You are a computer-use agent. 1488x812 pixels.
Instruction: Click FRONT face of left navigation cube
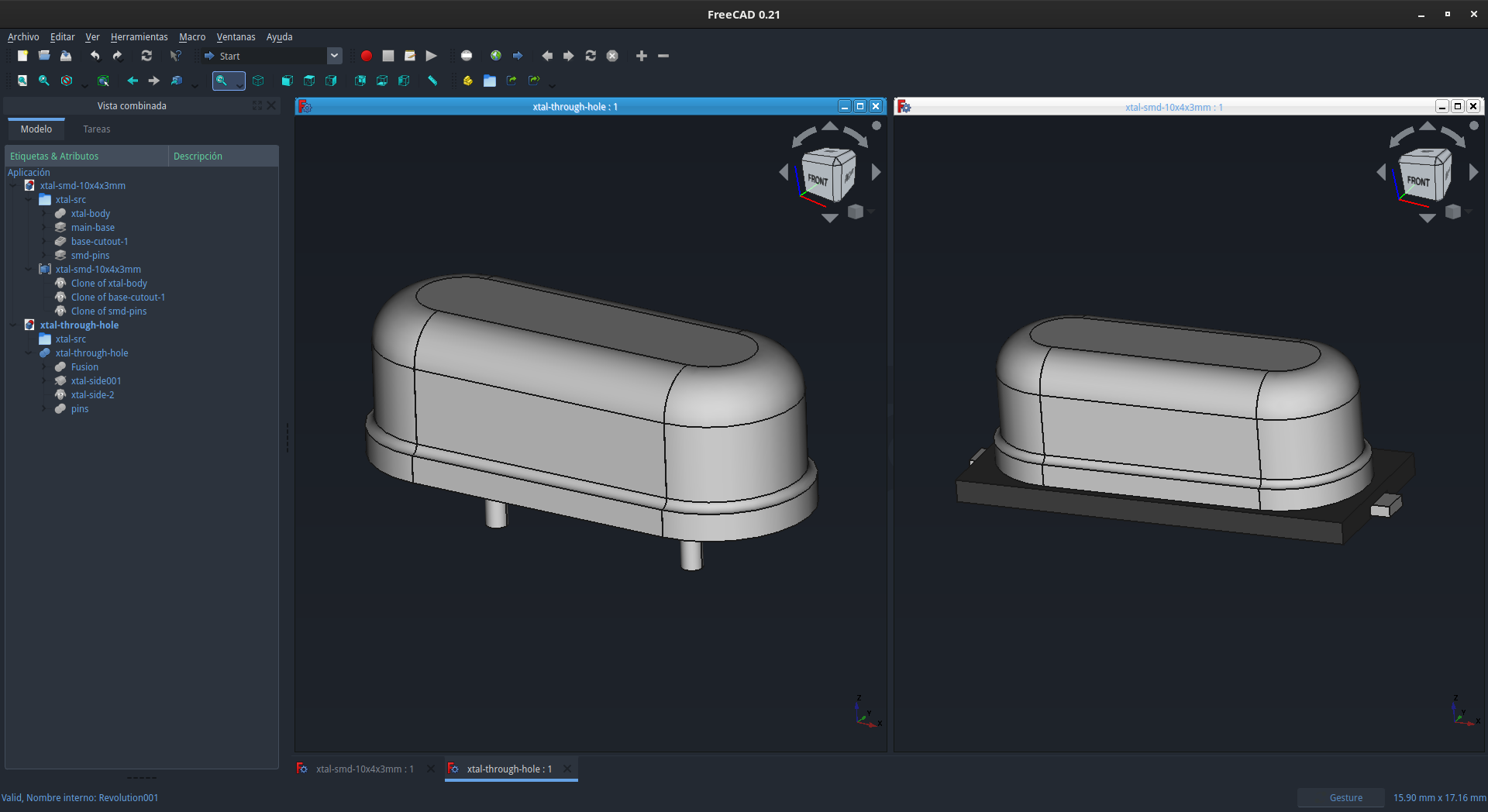817,179
